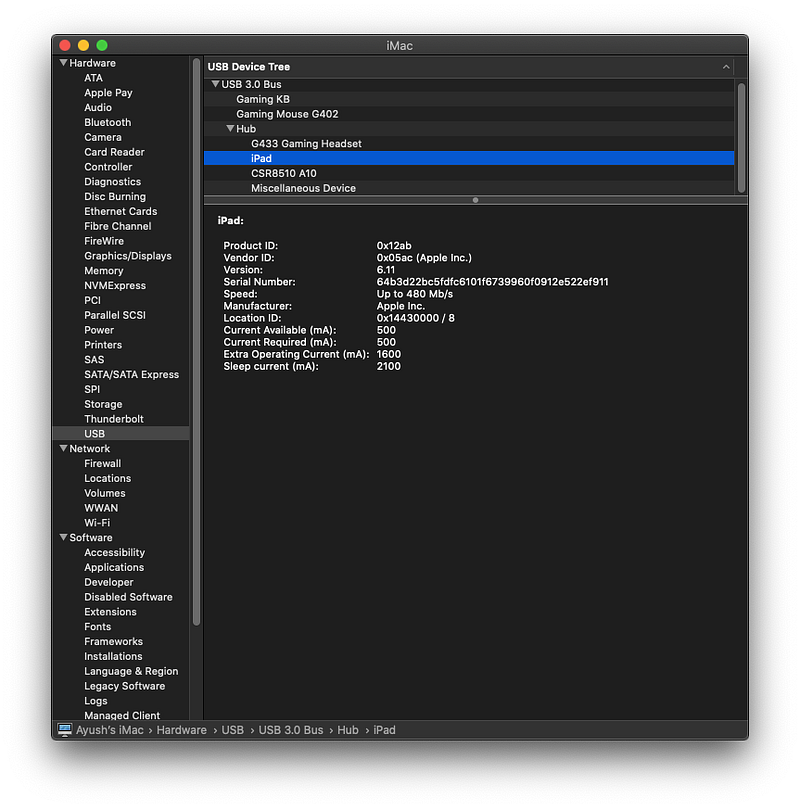Select PCI in the sidebar
Viewport: 800px width, 808px height.
coord(92,300)
